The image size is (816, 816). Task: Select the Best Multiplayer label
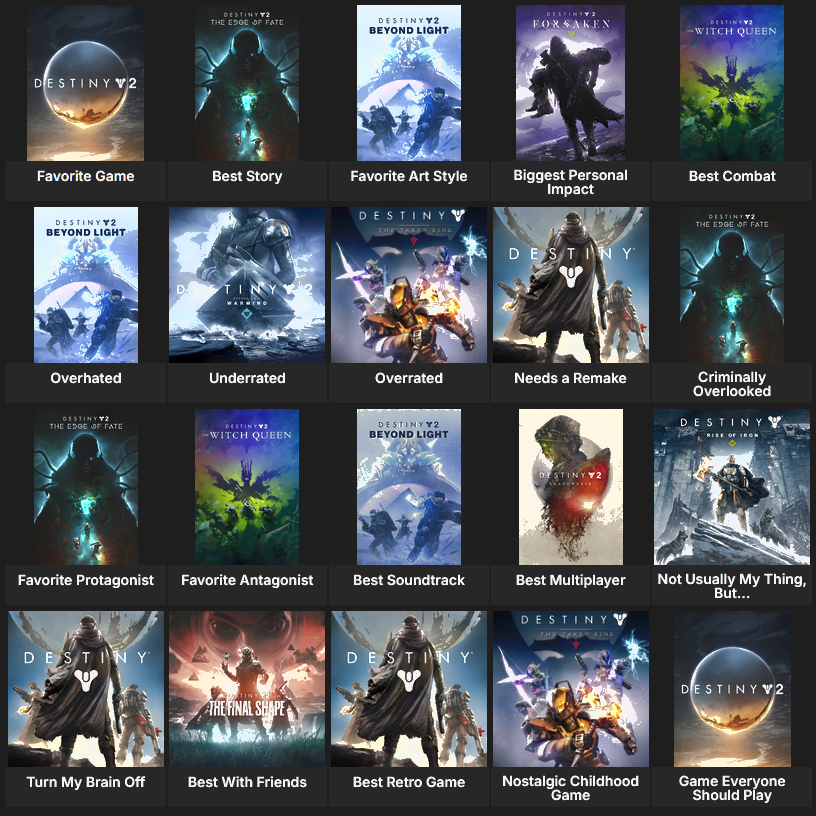pyautogui.click(x=570, y=580)
